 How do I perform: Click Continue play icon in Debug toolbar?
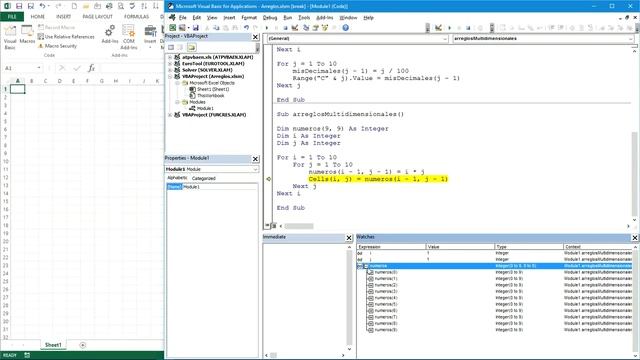click(449, 28)
